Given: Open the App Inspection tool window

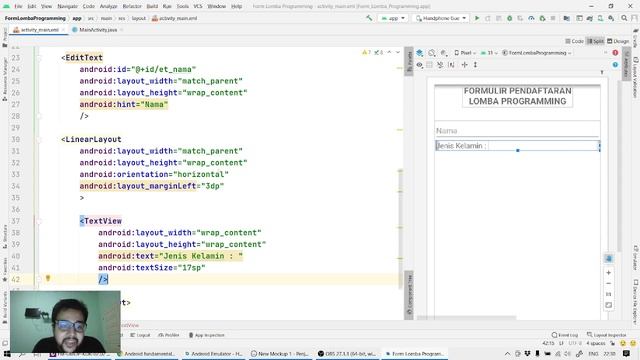Looking at the screenshot, I should [x=207, y=335].
